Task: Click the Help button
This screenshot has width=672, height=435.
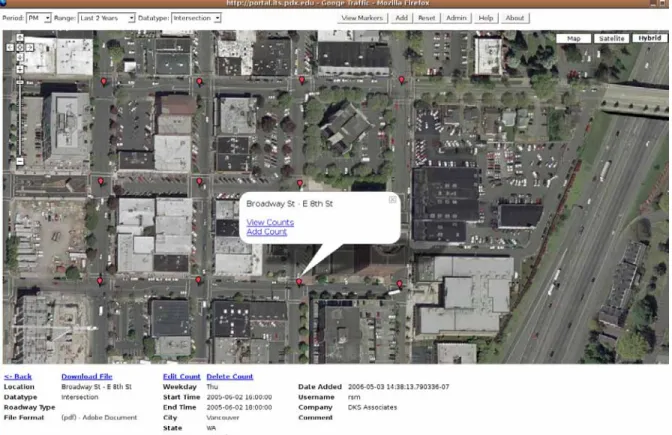Action: pyautogui.click(x=486, y=18)
